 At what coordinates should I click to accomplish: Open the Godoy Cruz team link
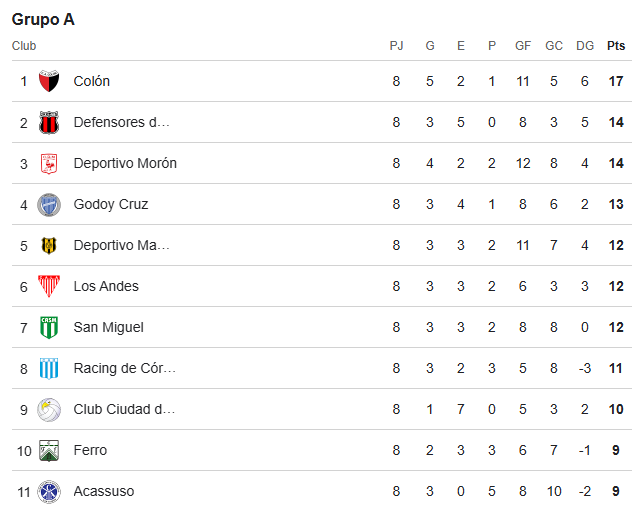[111, 204]
